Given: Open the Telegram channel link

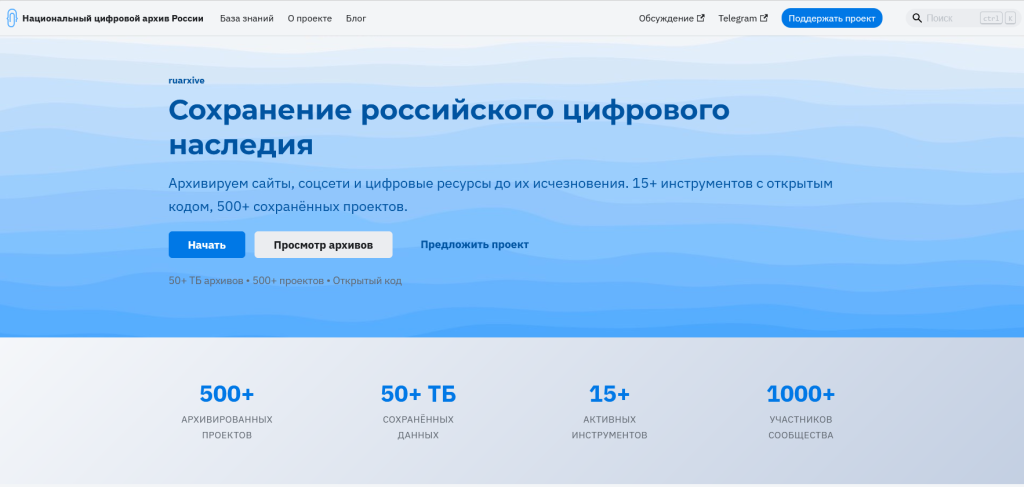Looking at the screenshot, I should pos(737,18).
